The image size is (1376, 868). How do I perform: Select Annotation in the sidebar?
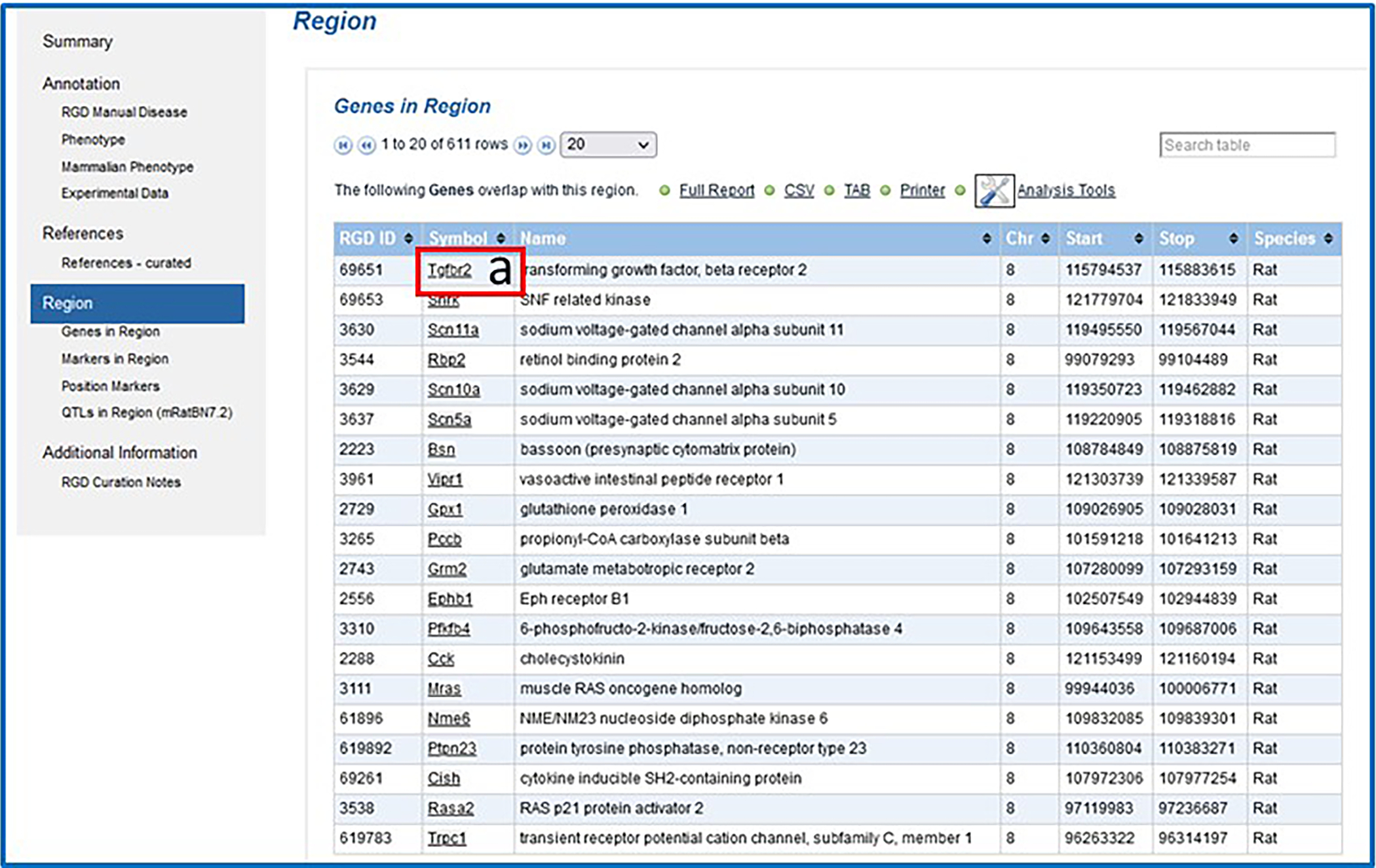tap(81, 84)
